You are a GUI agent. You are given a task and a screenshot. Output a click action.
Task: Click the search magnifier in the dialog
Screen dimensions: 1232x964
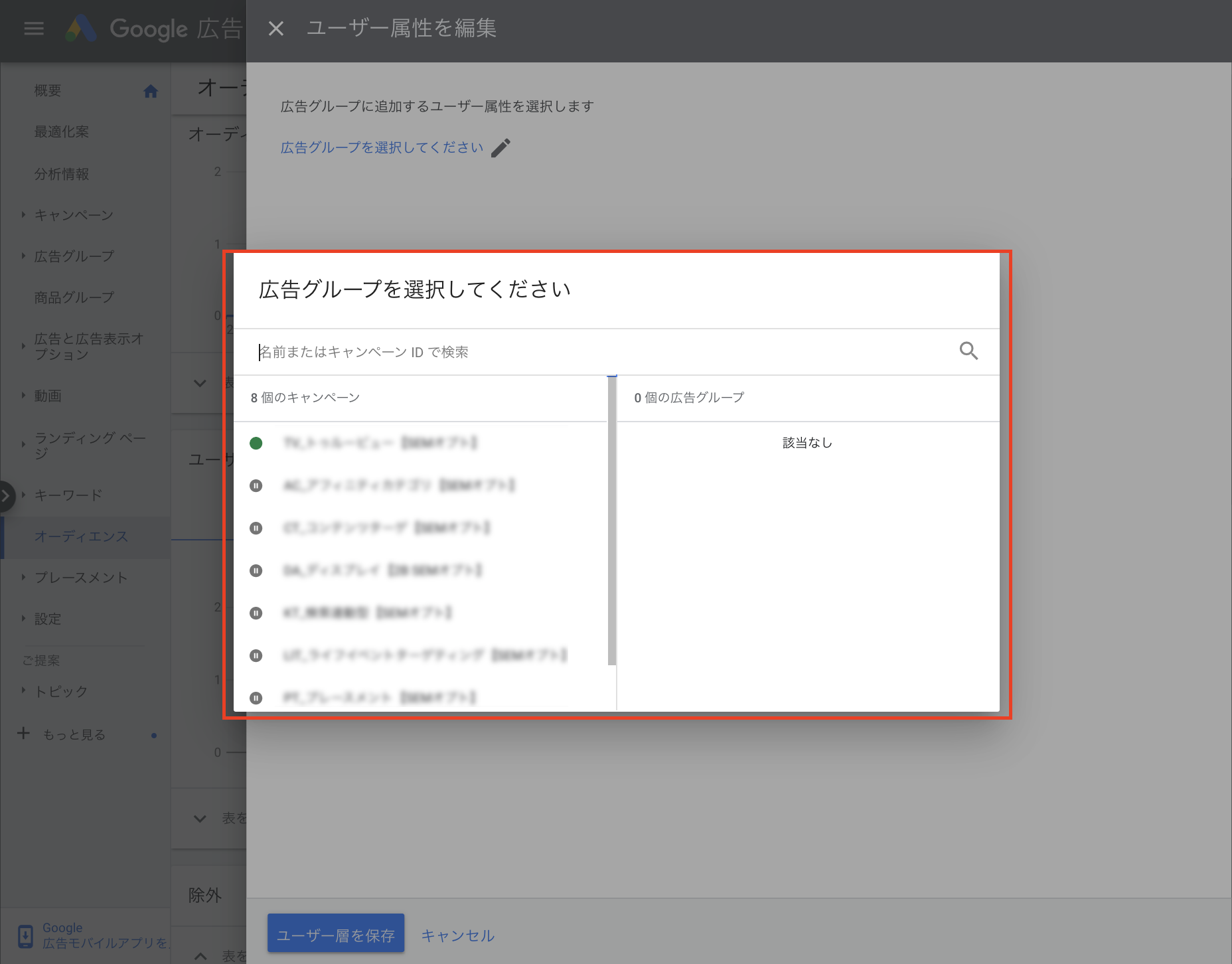[x=969, y=351]
